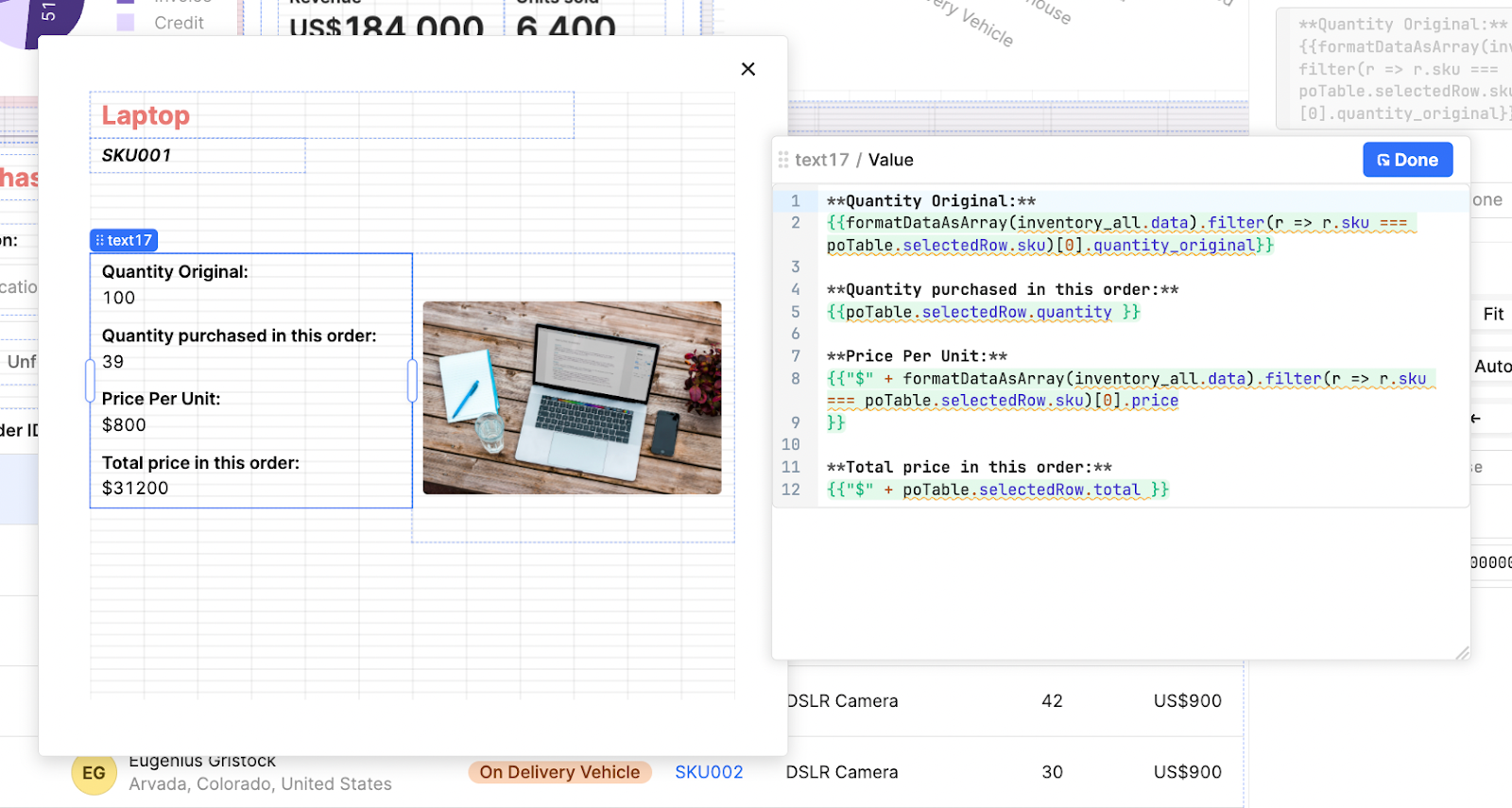Click the EG avatar for Eugenius Gristock
This screenshot has width=1512, height=808.
pos(94,773)
